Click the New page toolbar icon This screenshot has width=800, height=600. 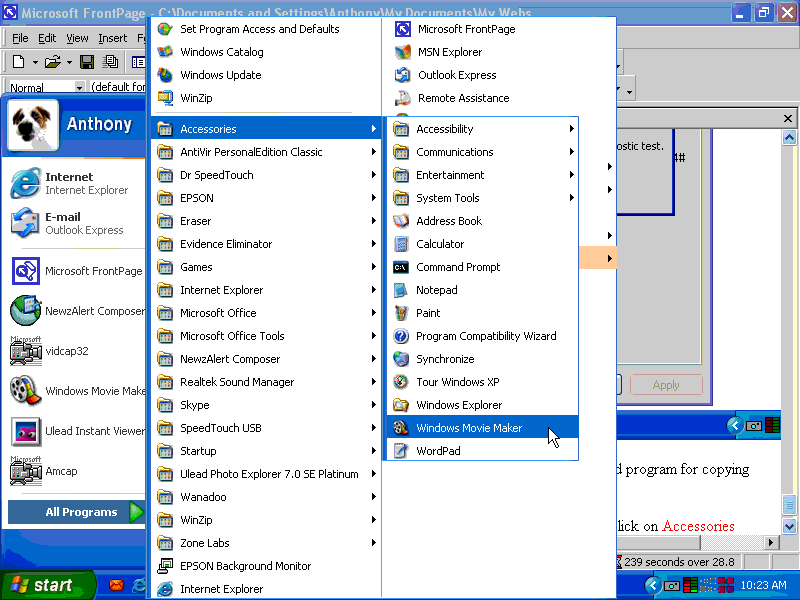click(x=18, y=62)
